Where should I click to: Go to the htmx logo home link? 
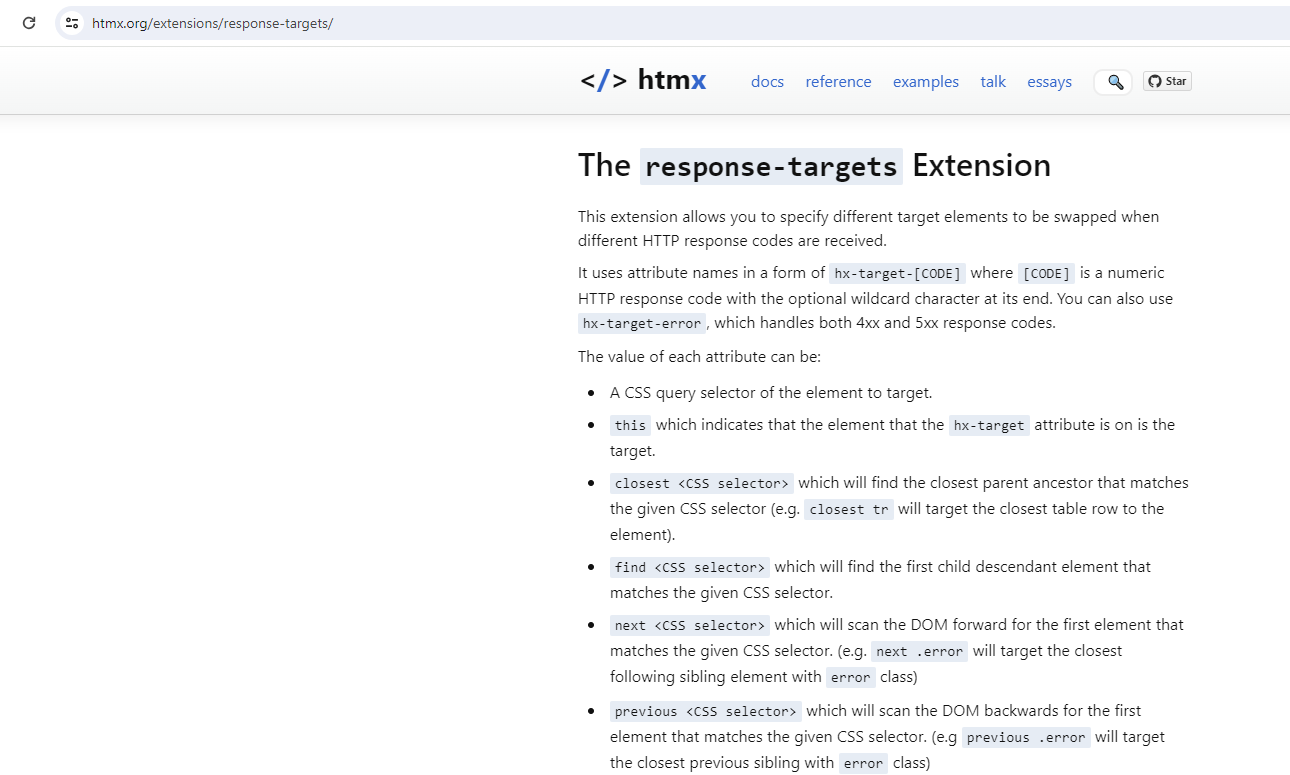[x=643, y=81]
